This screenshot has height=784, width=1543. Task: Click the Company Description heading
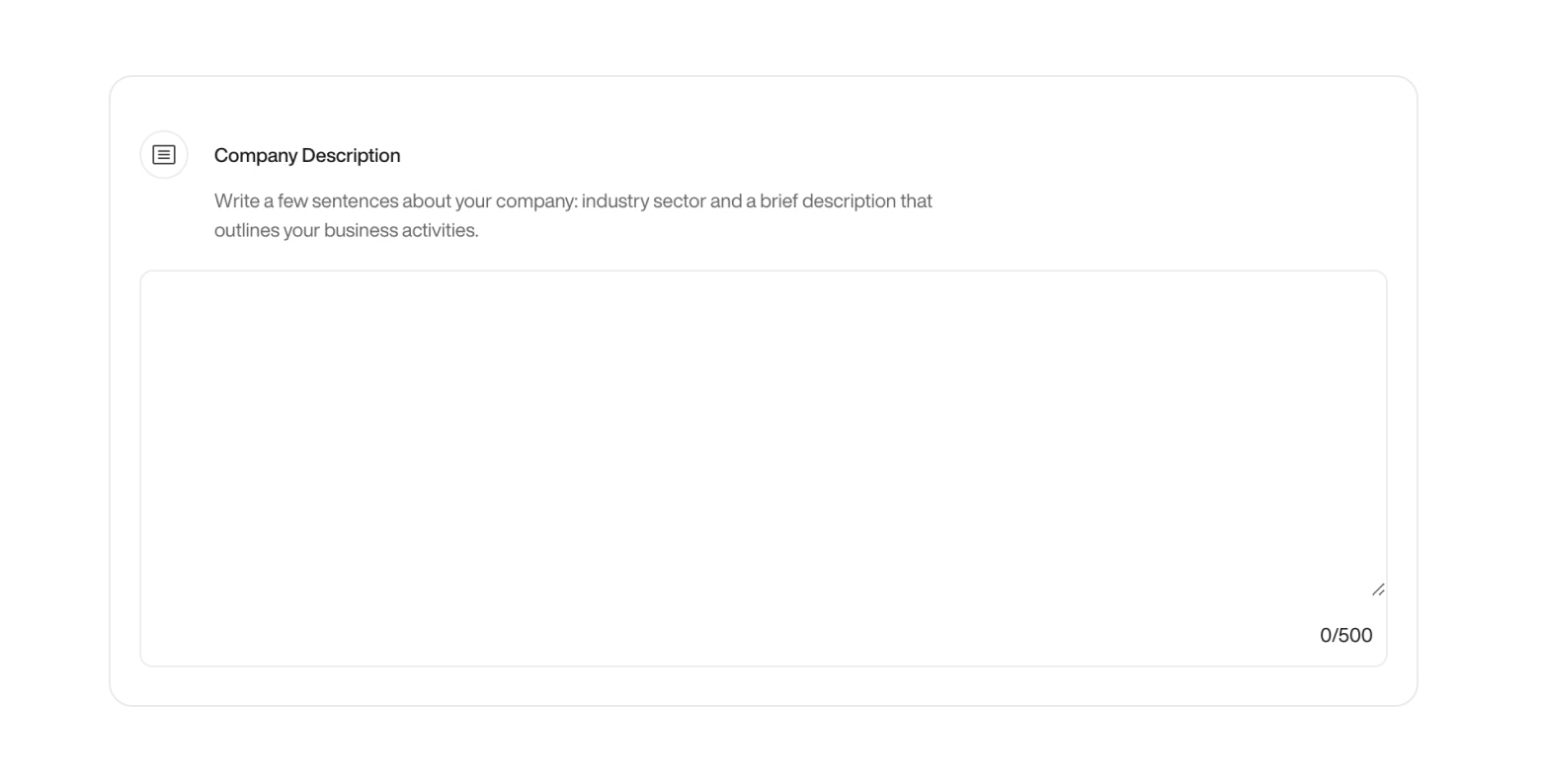point(307,155)
